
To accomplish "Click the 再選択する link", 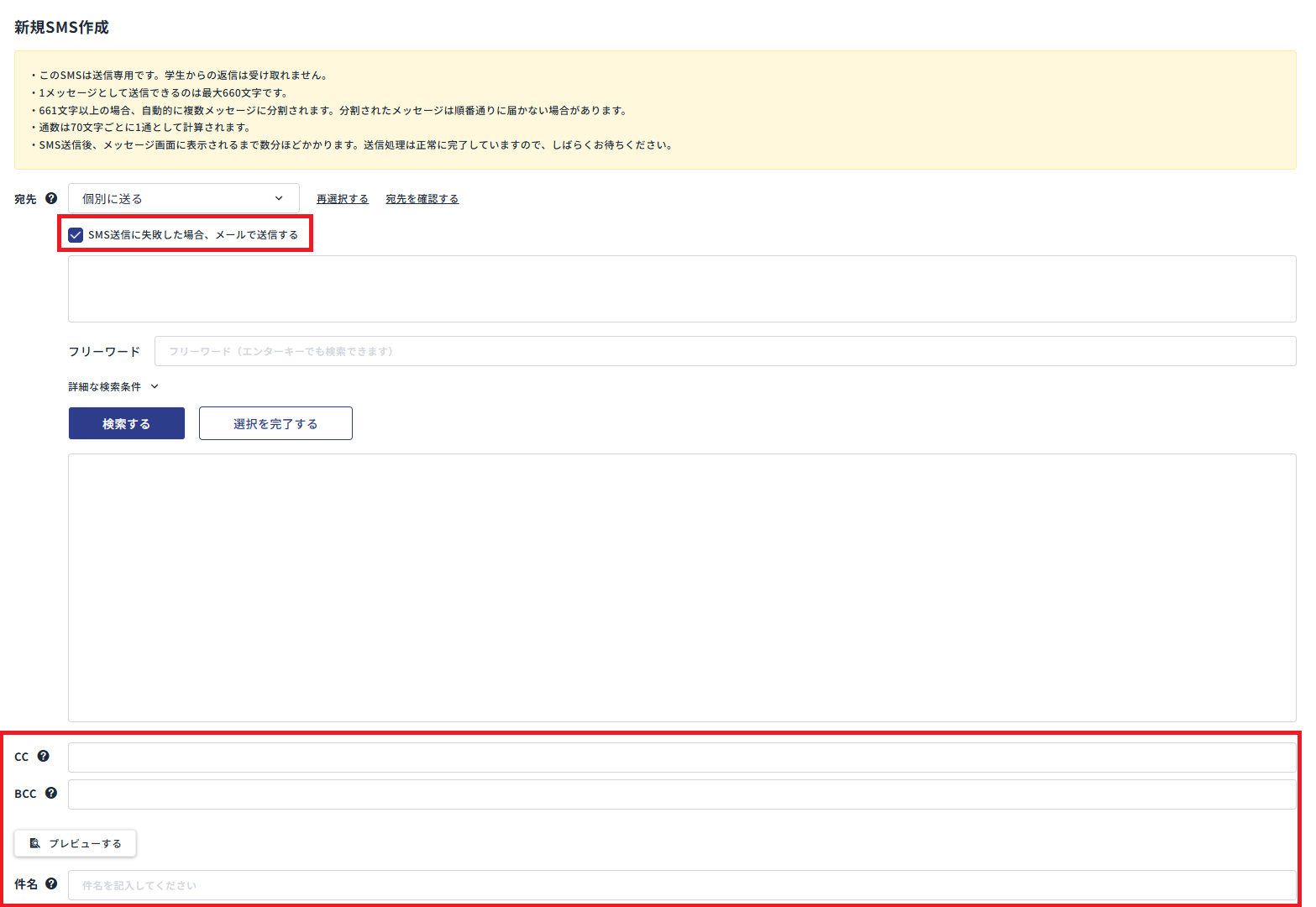I will point(342,199).
